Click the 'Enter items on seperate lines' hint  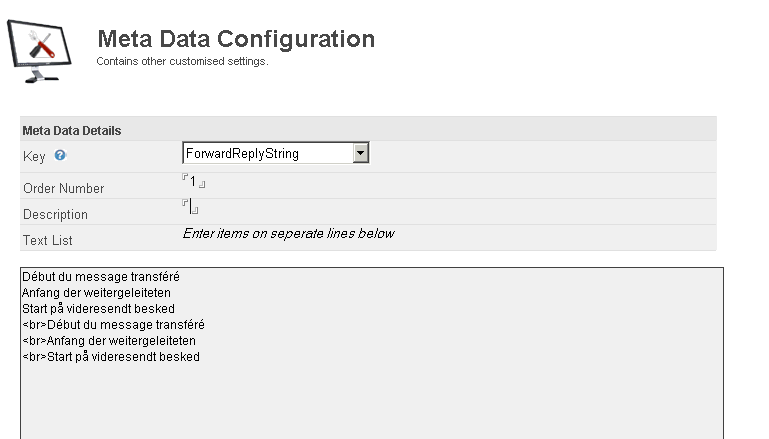[288, 233]
